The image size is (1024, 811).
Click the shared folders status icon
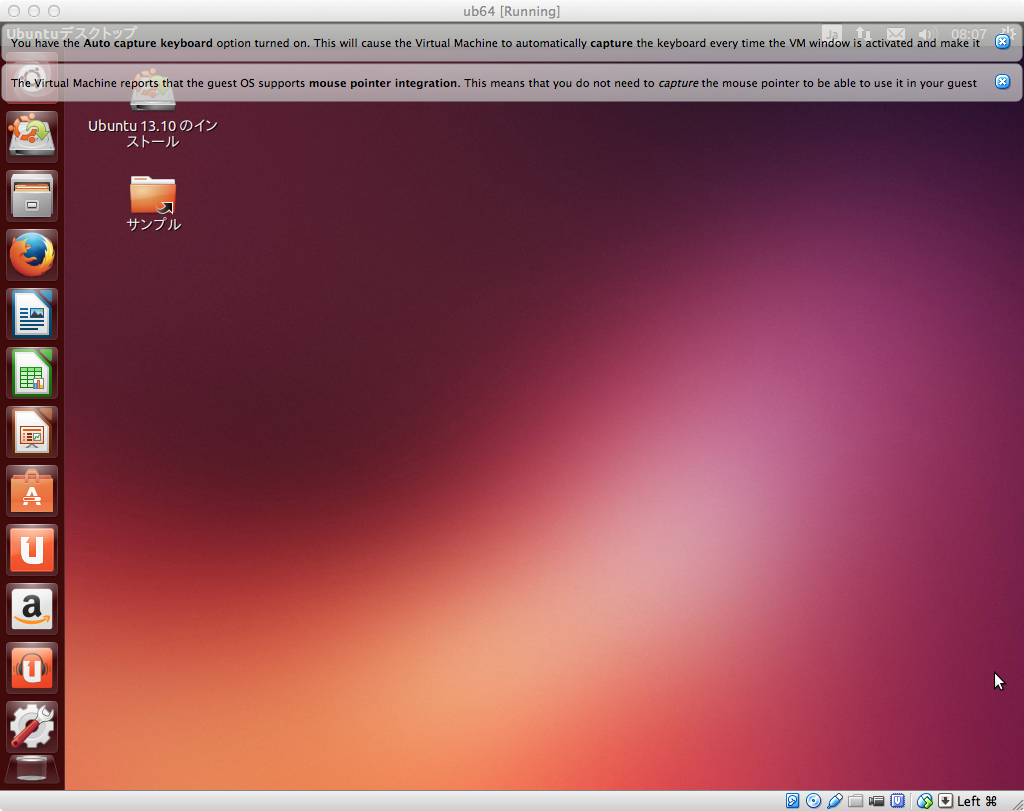pos(856,801)
